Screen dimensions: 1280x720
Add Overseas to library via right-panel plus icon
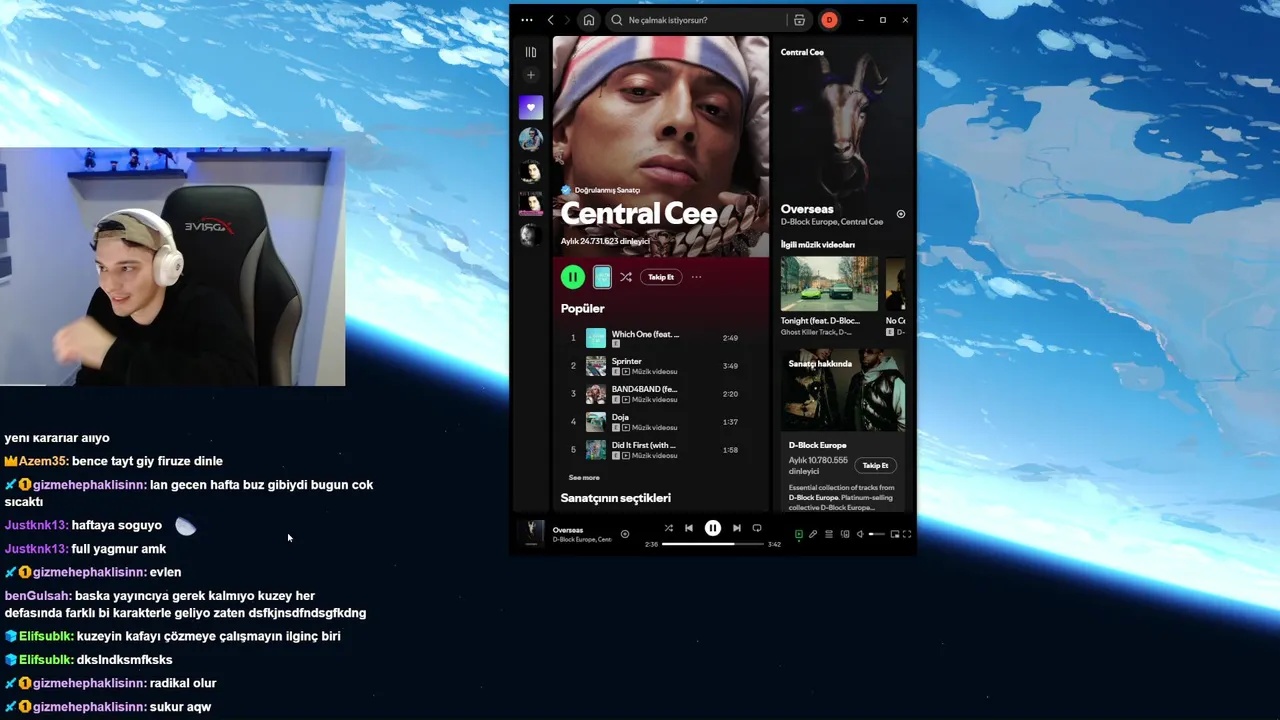point(900,214)
